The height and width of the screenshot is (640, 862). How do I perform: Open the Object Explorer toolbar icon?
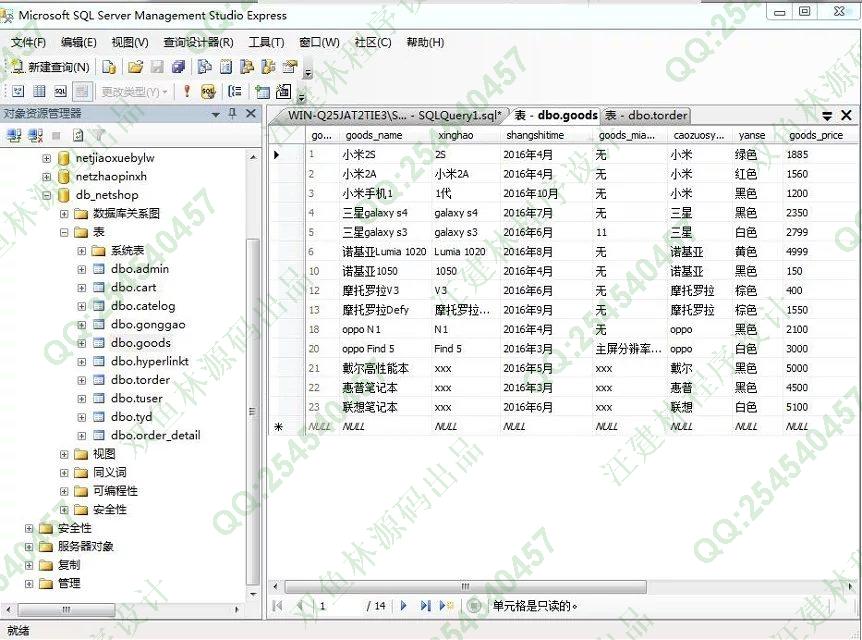click(247, 67)
